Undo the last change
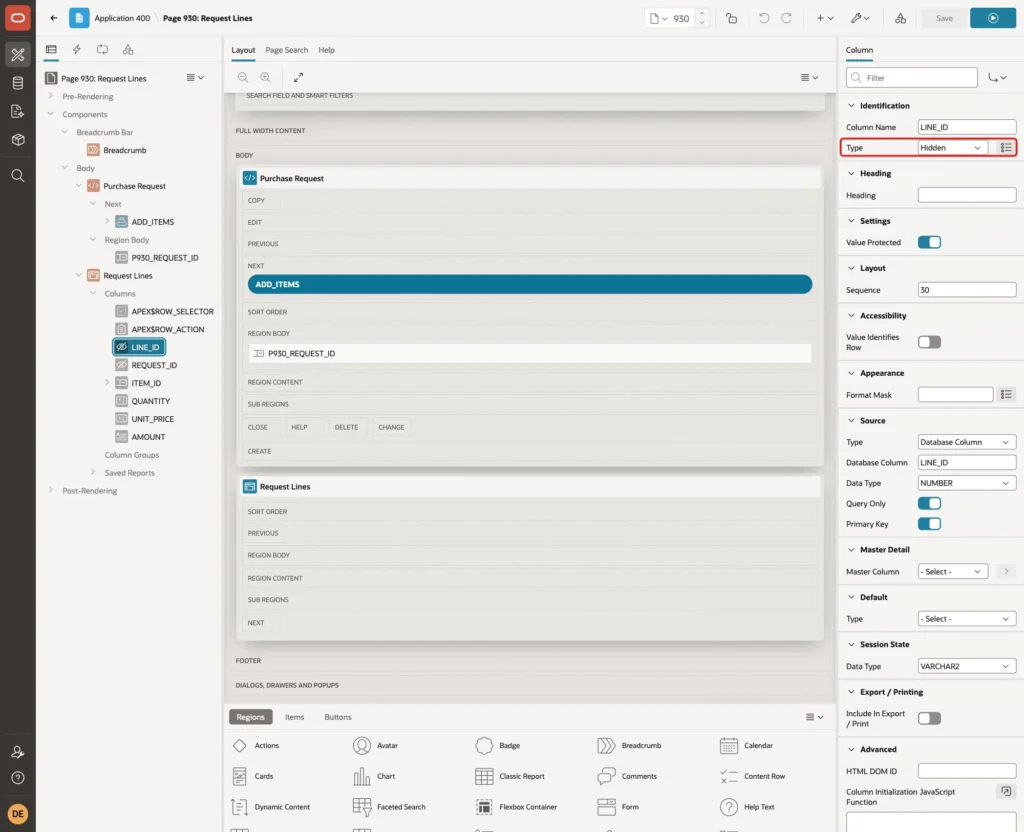The width and height of the screenshot is (1024, 832). (x=764, y=18)
